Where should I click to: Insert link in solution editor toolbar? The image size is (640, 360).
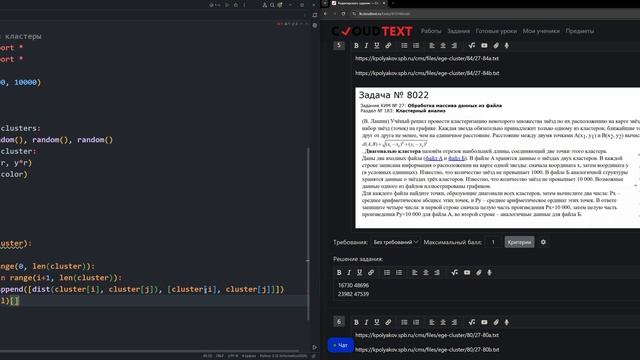371,273
